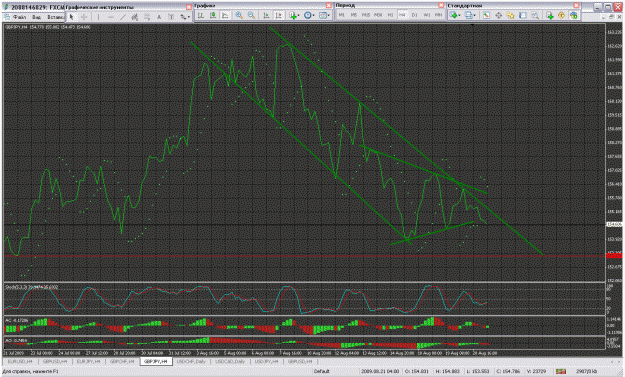The width and height of the screenshot is (625, 377).
Task: Switch timeframe to M5
Action: [x=354, y=15]
